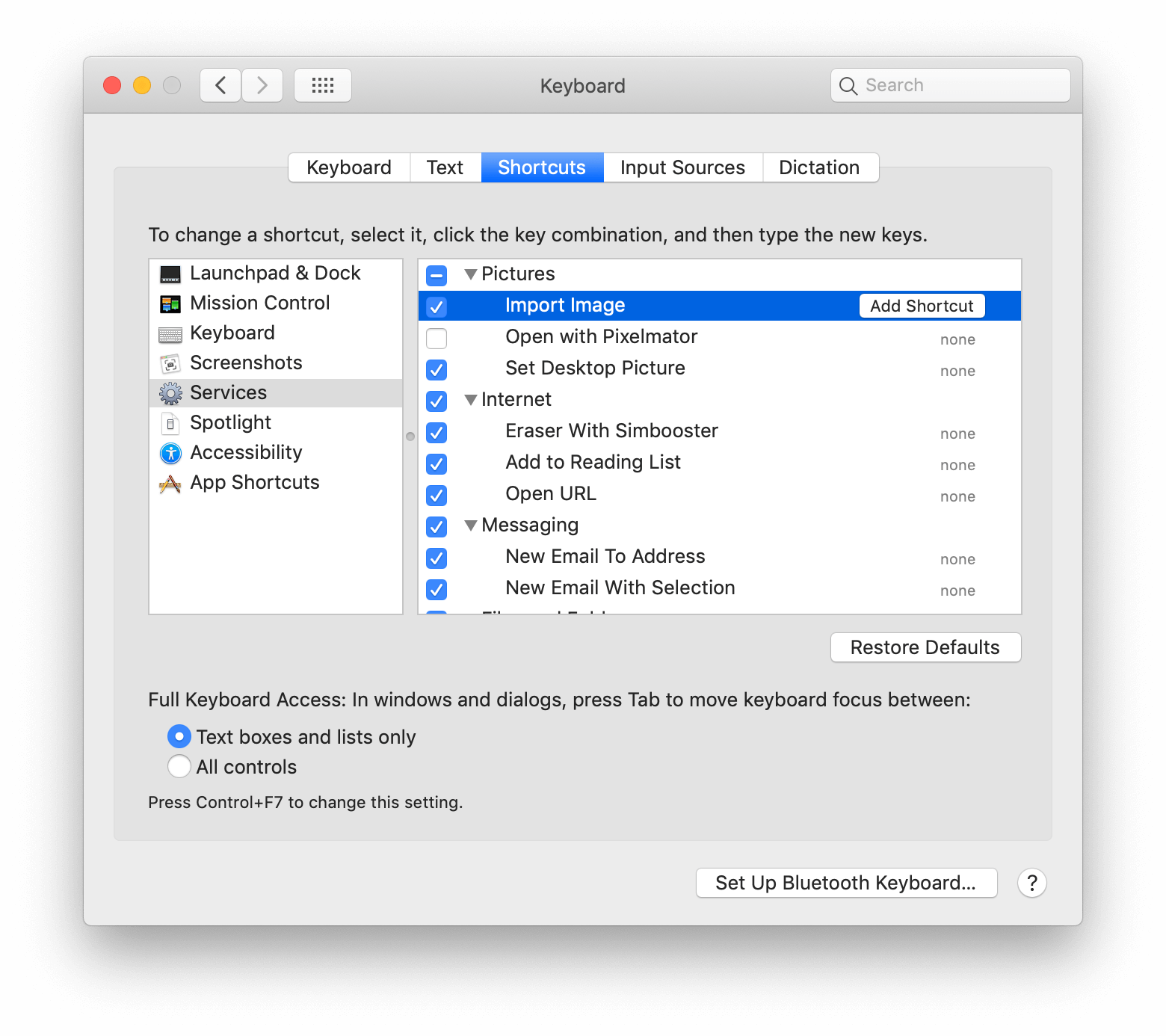Collapse the Pictures group triangle
This screenshot has width=1166, height=1036.
pyautogui.click(x=471, y=274)
